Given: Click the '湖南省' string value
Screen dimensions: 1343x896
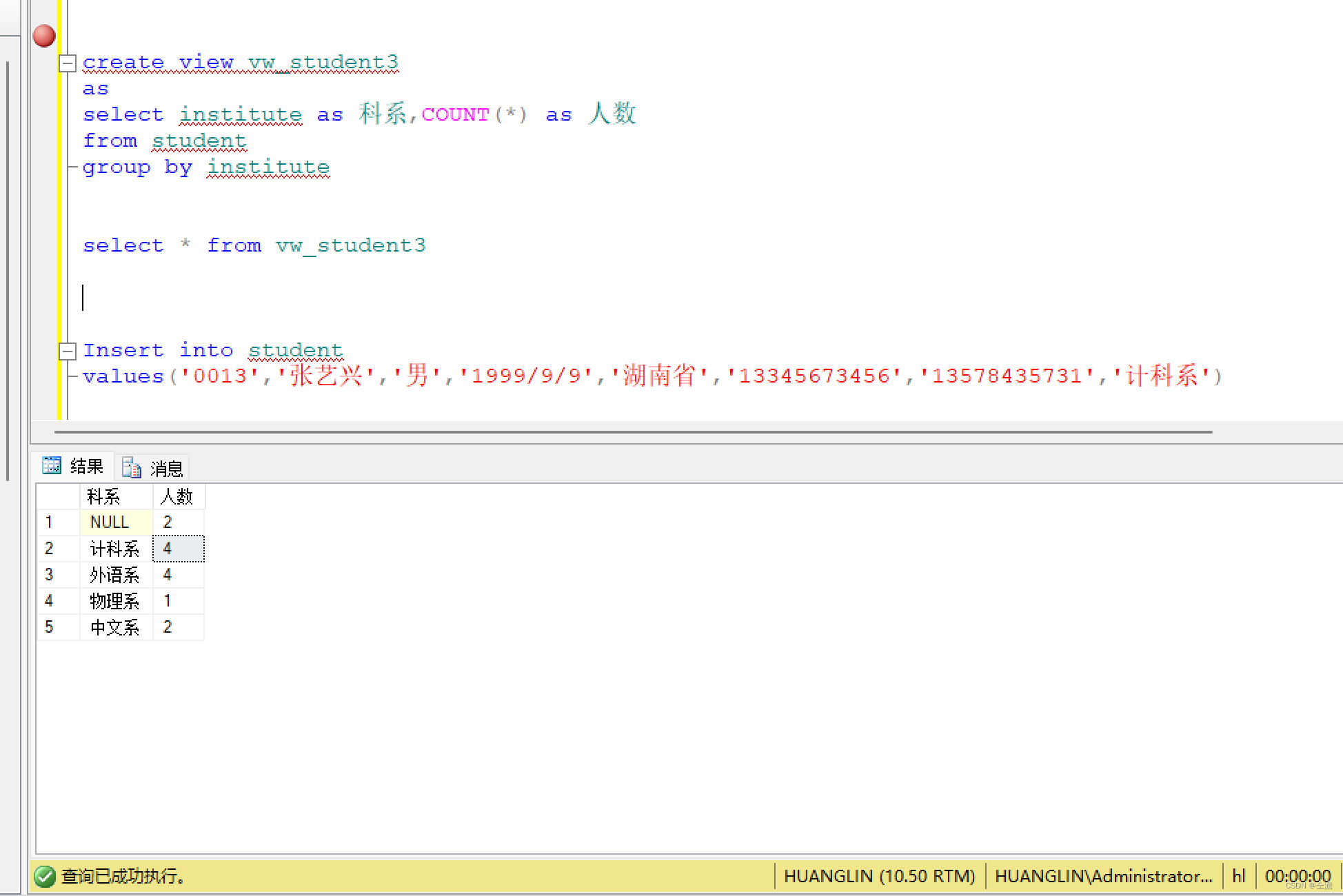Looking at the screenshot, I should coord(660,376).
